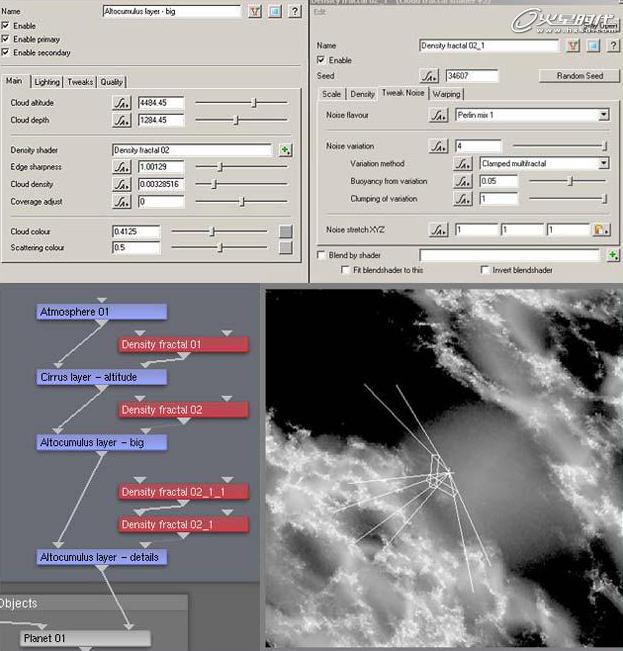Open help for Density fractal 02_1 panel
The image size is (623, 651).
click(613, 46)
